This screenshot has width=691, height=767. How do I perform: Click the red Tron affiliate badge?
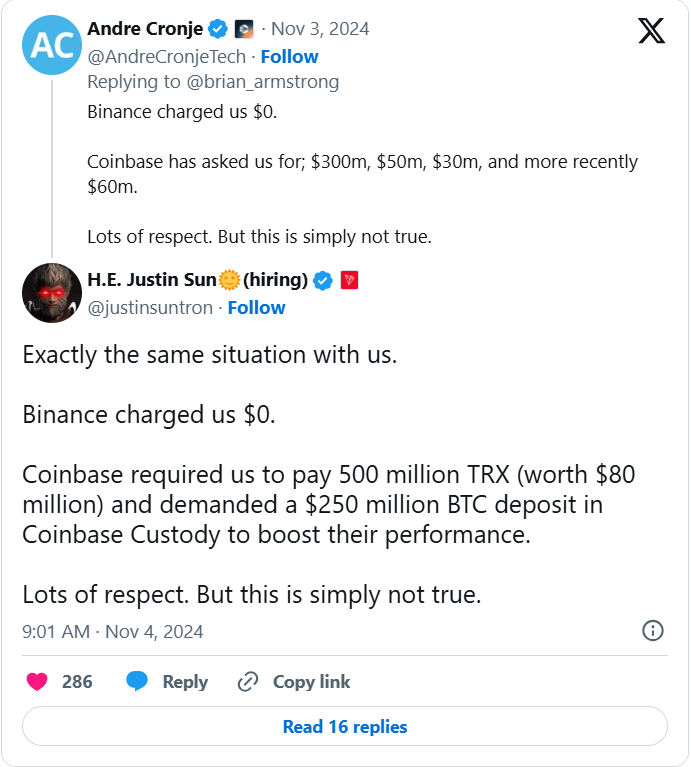350,281
